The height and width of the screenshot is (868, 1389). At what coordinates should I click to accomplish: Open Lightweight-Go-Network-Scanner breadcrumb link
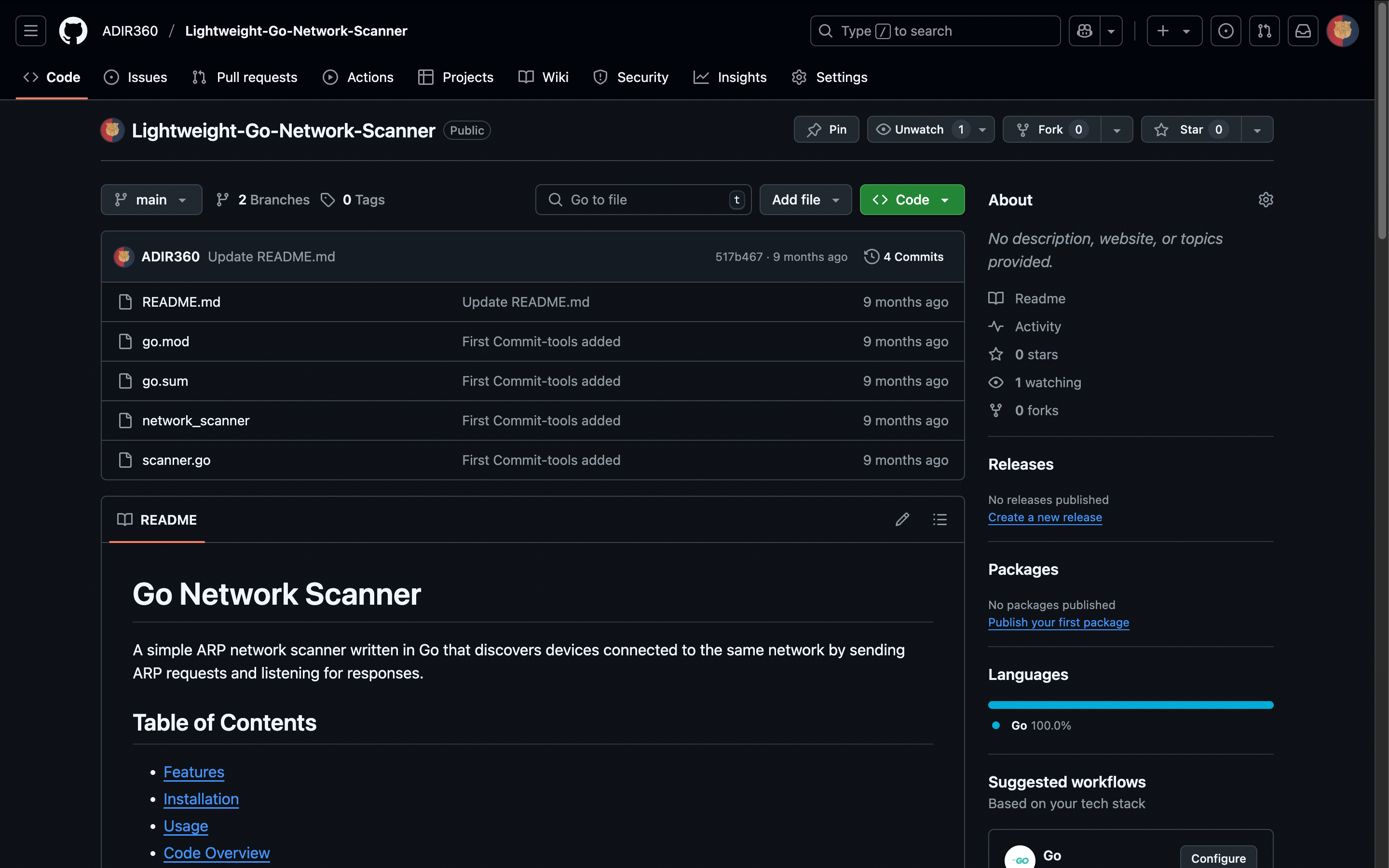[x=296, y=31]
